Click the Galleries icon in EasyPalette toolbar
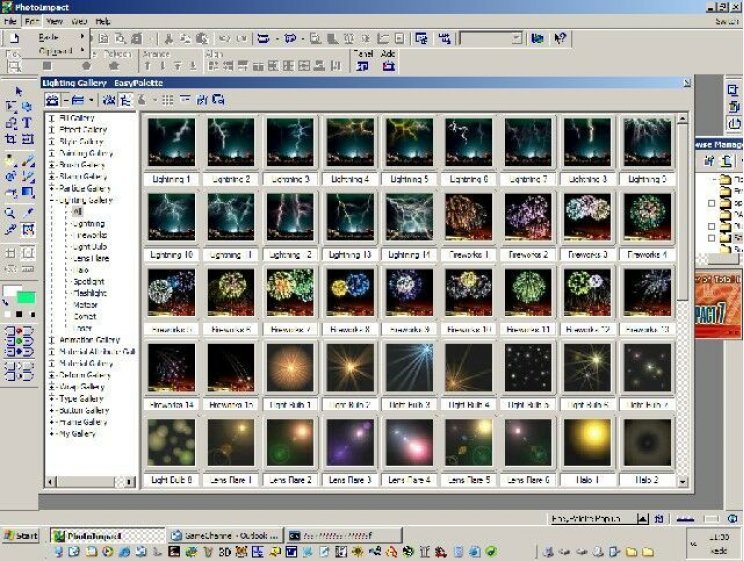The image size is (744, 561). [53, 100]
